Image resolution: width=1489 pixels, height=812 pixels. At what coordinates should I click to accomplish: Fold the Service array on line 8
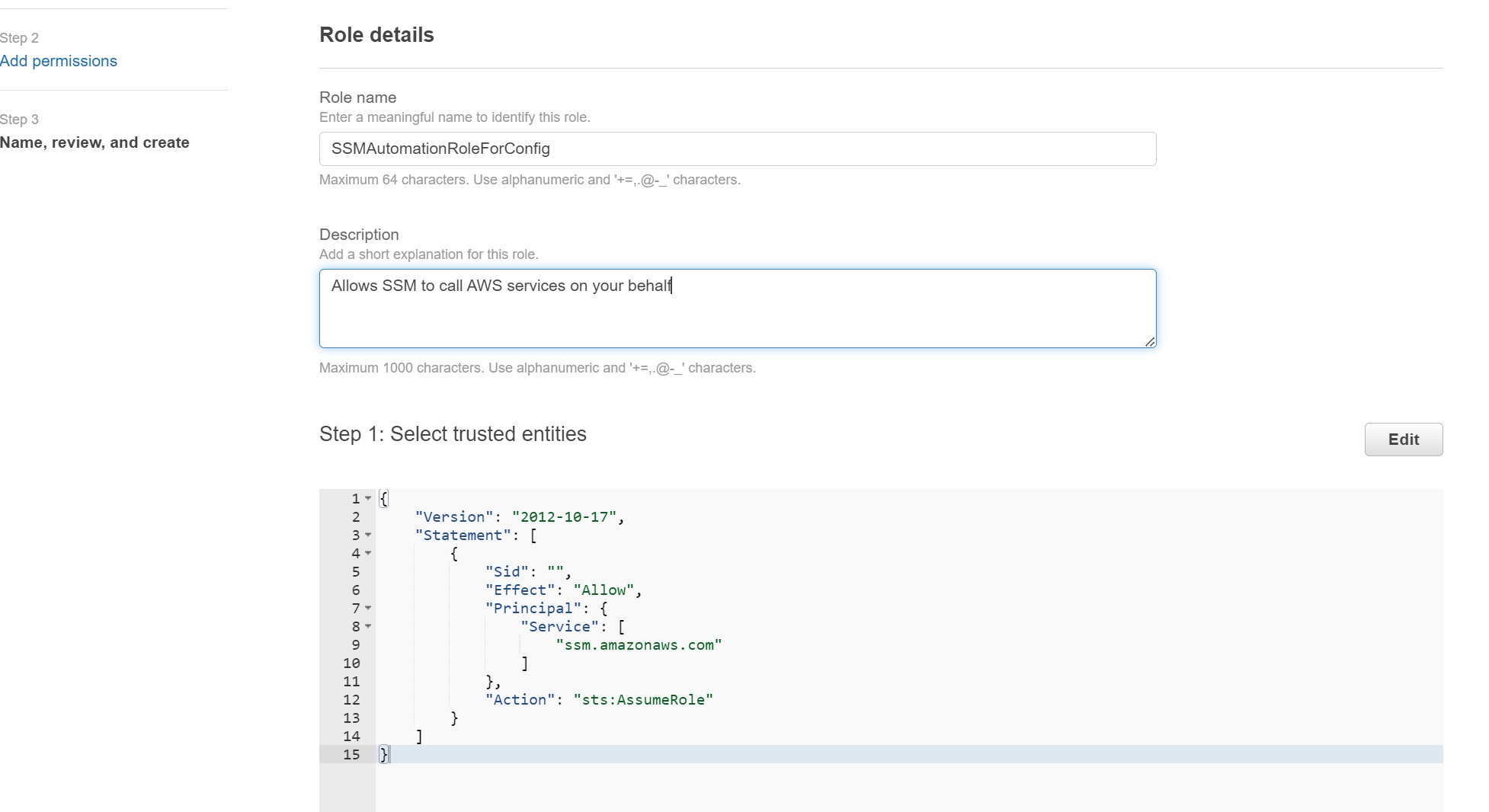pos(368,626)
